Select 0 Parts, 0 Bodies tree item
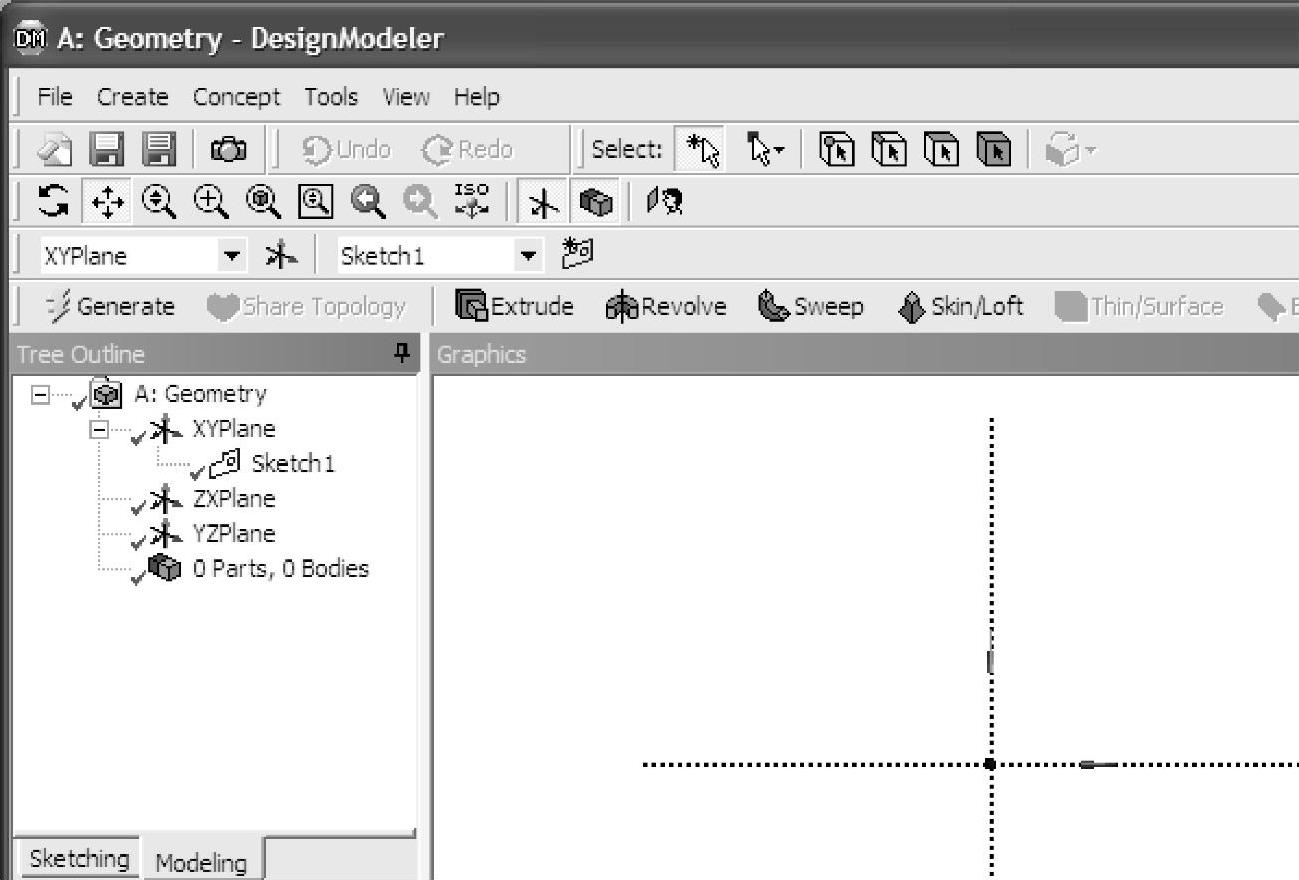This screenshot has height=880, width=1299. 280,568
